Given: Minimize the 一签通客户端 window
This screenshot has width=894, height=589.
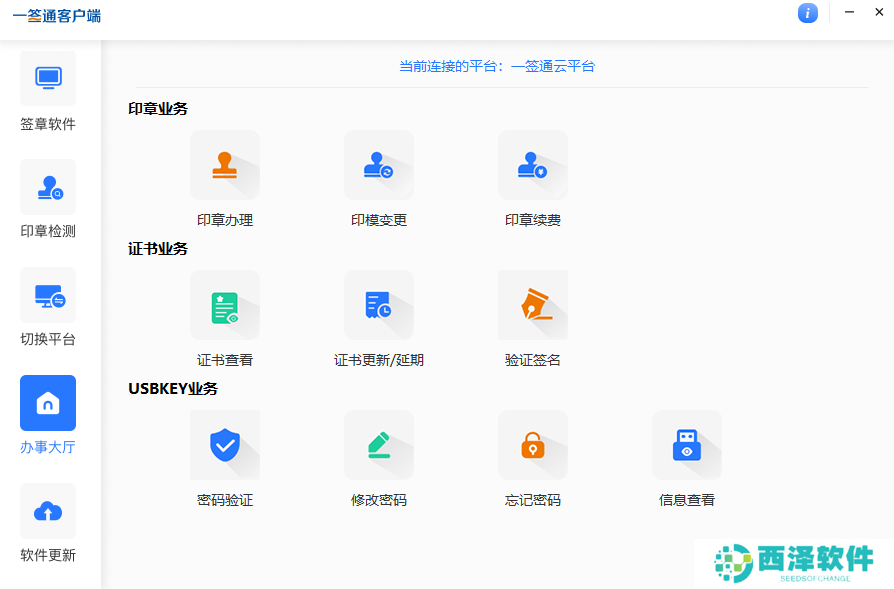Looking at the screenshot, I should pos(849,12).
